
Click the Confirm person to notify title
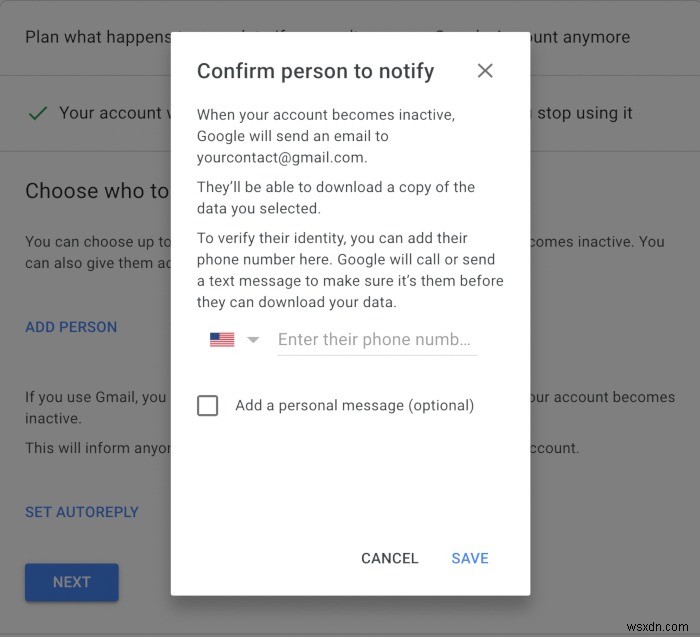click(x=315, y=71)
